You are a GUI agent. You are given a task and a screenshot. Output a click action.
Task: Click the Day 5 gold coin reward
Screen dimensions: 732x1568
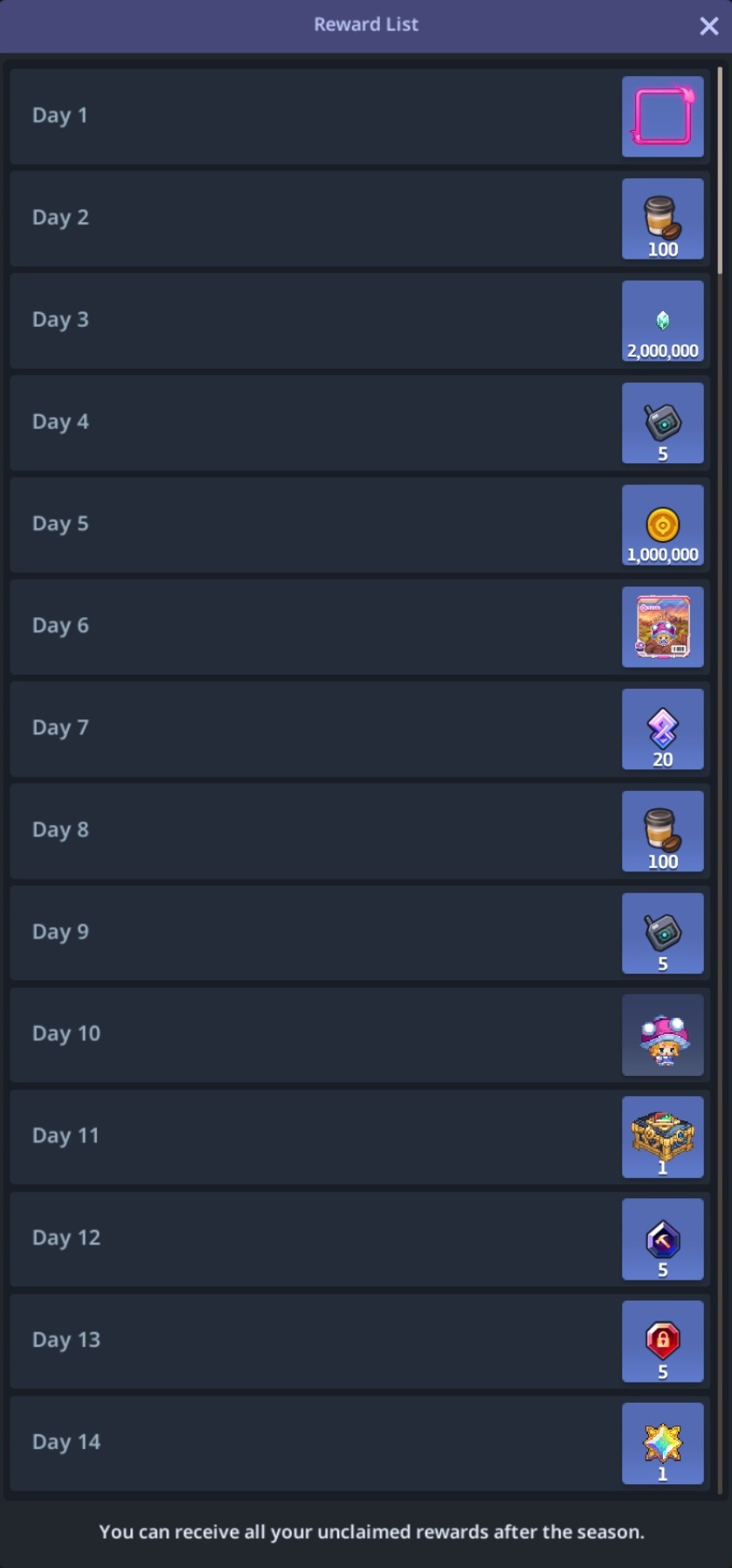pos(662,525)
